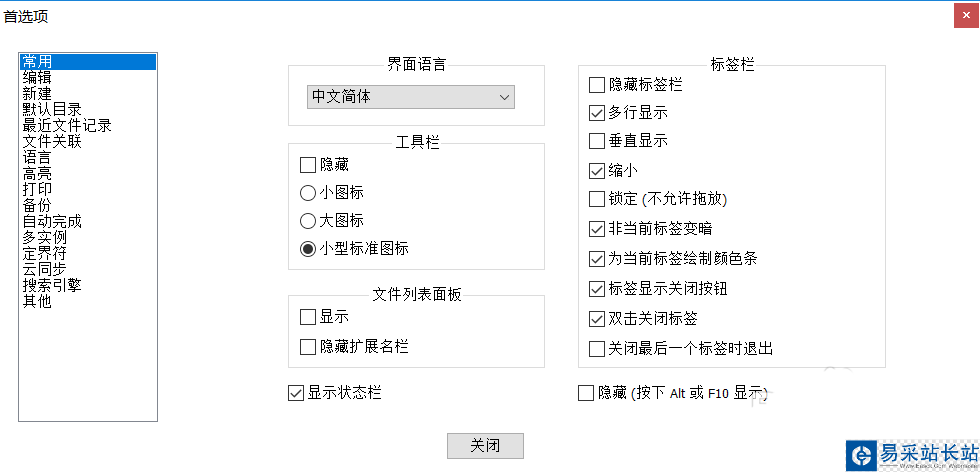Select the 小型标准图标 radio option
The image size is (980, 472).
coord(308,248)
